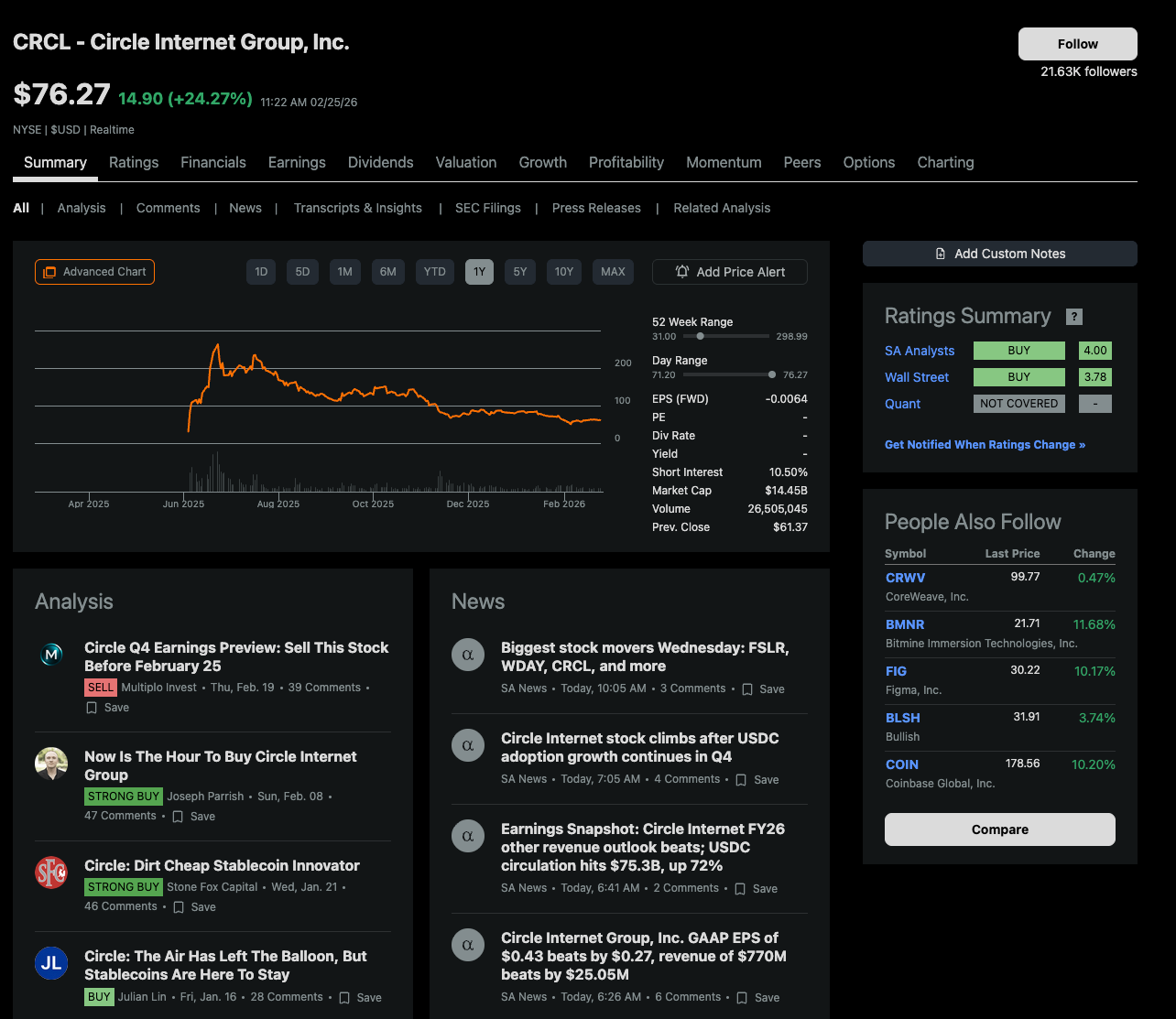Open the Ratings tab

click(134, 162)
